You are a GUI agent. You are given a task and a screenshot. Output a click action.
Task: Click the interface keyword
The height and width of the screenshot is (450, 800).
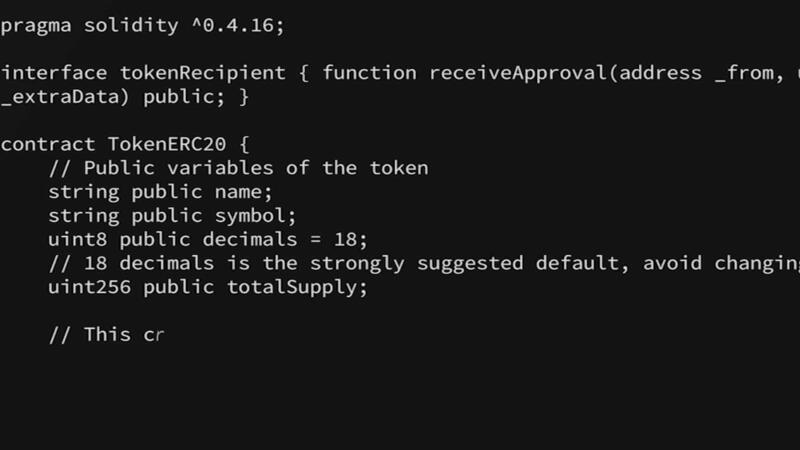click(x=54, y=73)
